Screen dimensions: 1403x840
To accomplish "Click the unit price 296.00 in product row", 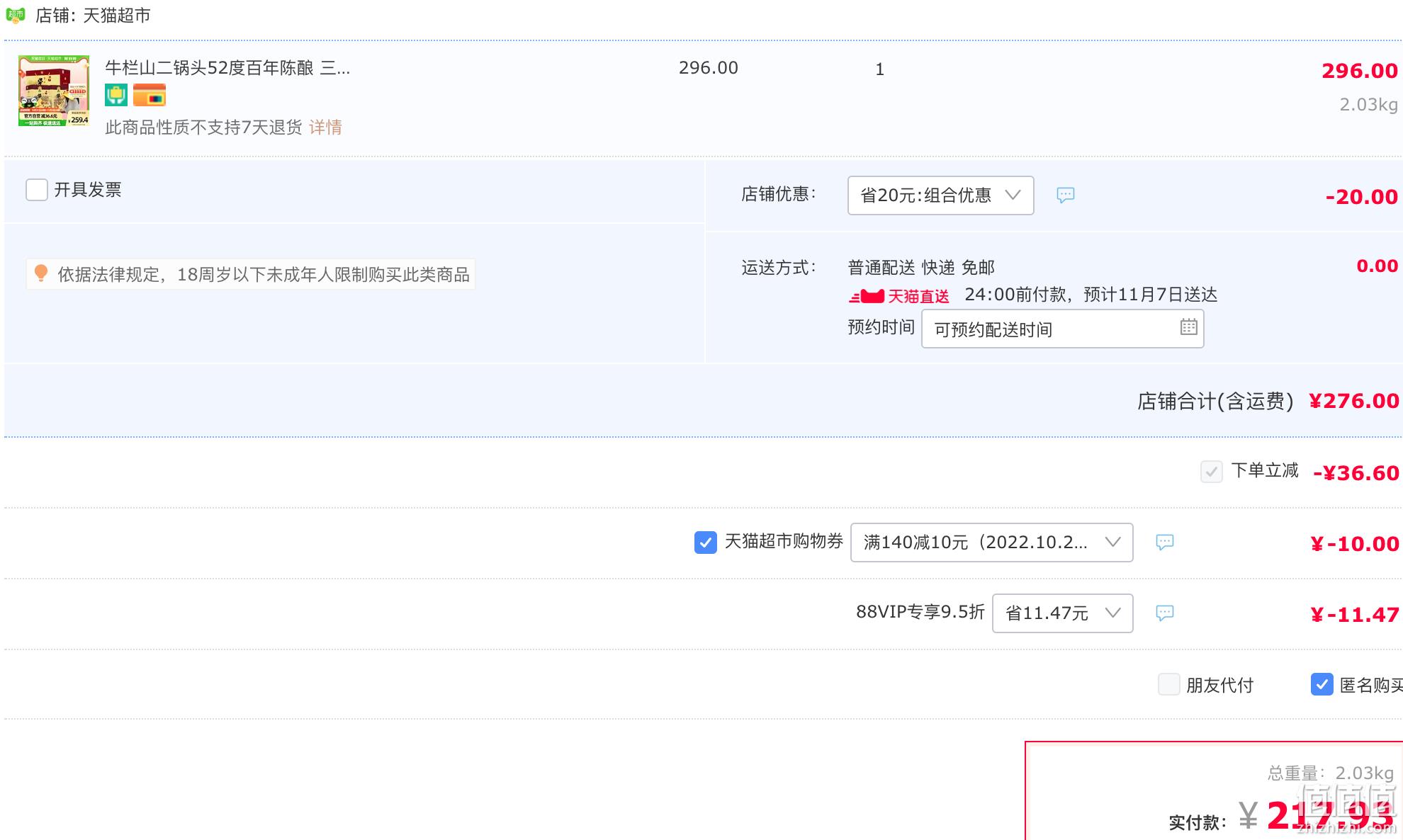I will click(x=709, y=68).
